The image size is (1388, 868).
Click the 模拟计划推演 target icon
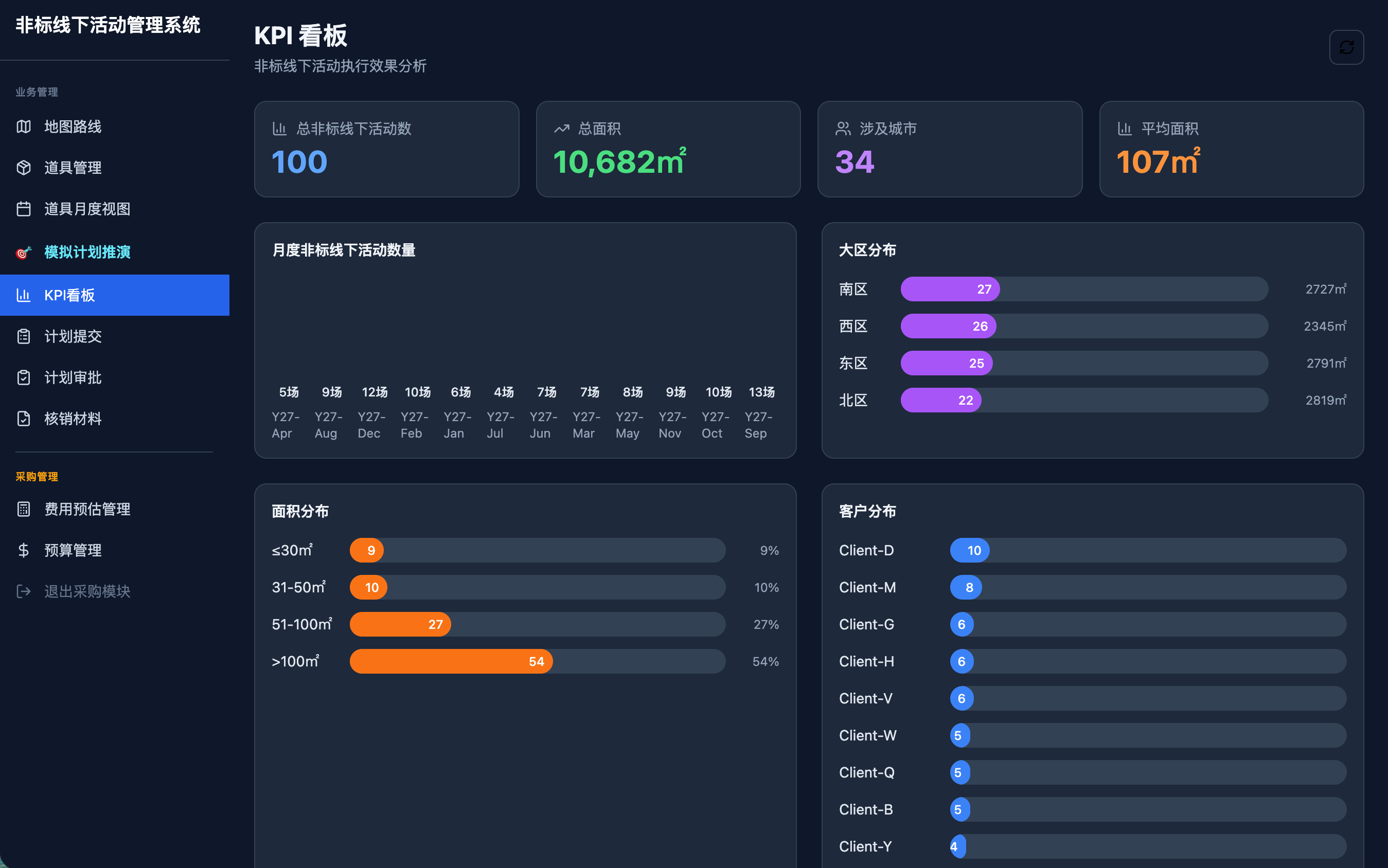[x=24, y=252]
